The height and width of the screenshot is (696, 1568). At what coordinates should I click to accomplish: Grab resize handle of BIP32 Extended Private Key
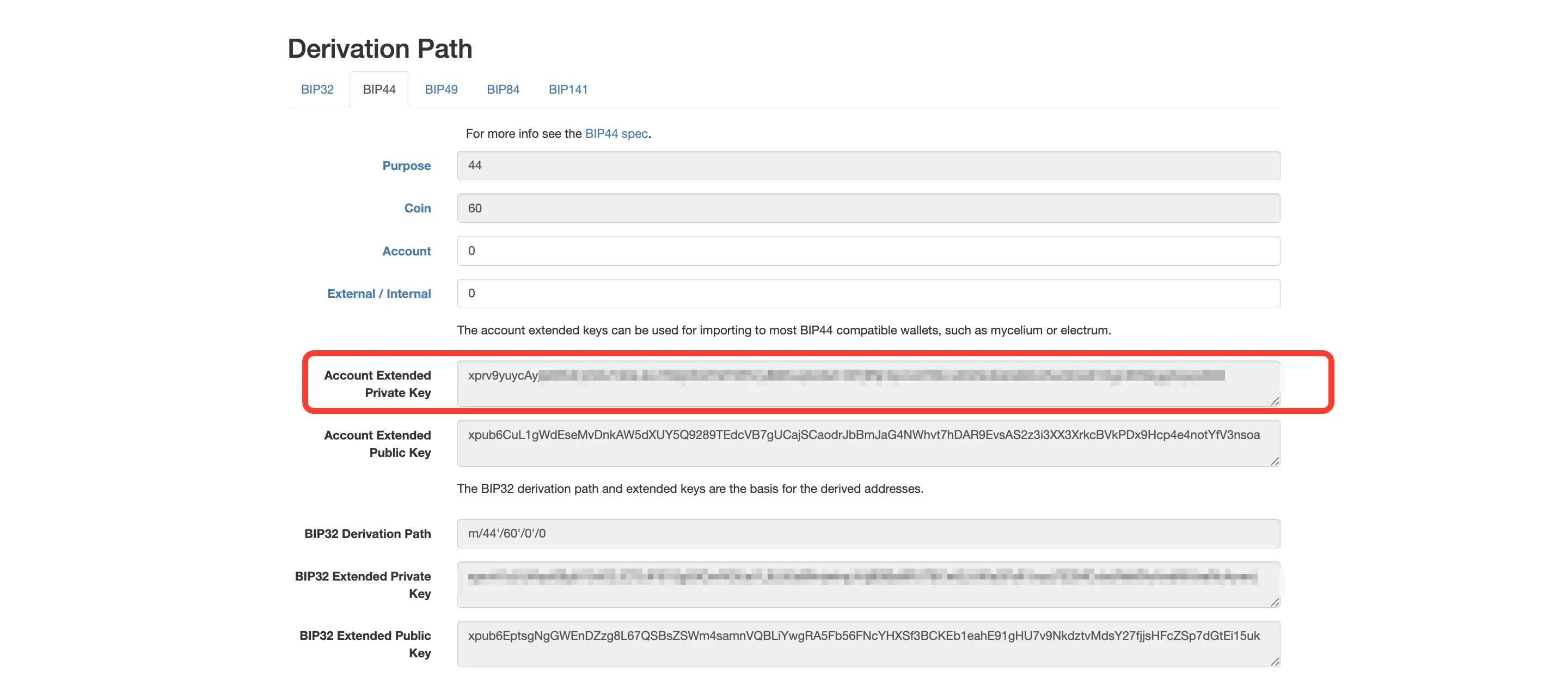[x=1275, y=602]
